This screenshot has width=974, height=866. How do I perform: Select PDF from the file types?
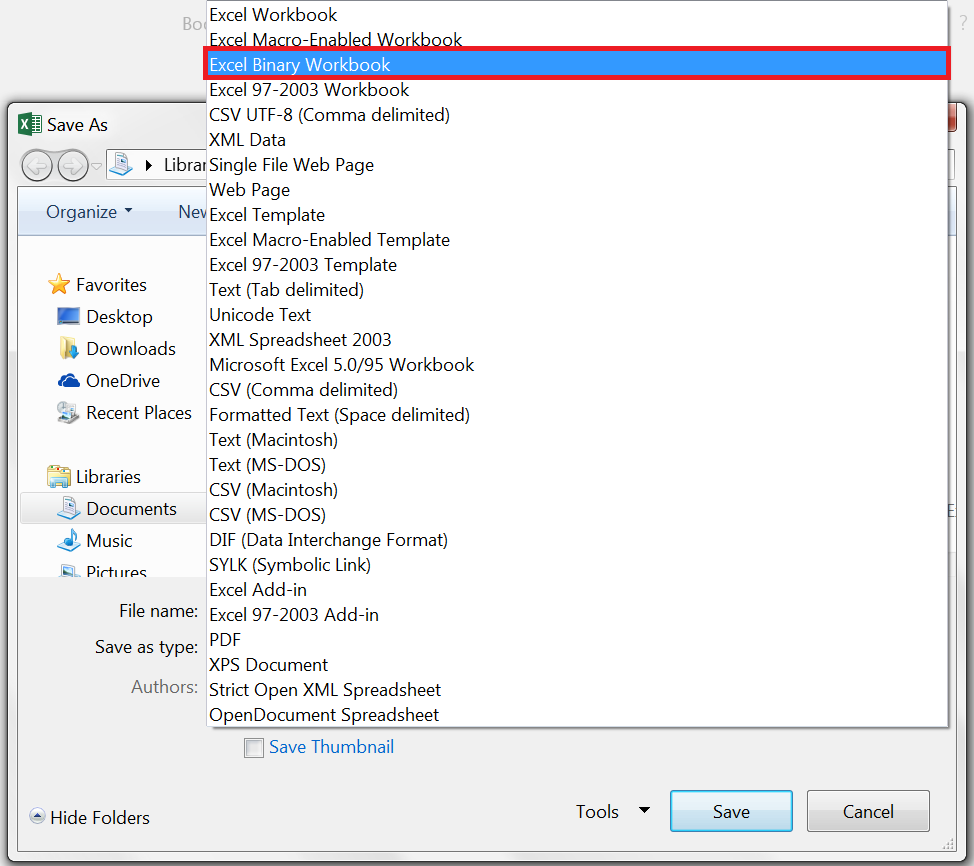(225, 640)
